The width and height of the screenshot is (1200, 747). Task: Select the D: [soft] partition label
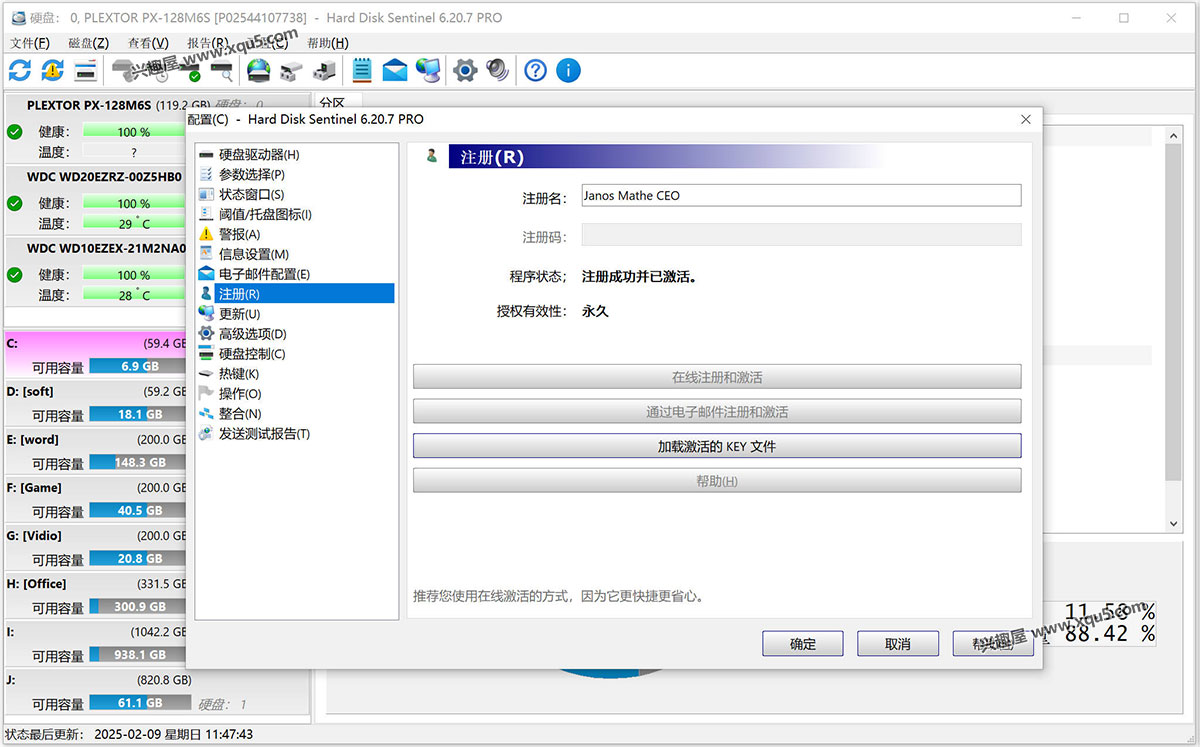[30, 392]
